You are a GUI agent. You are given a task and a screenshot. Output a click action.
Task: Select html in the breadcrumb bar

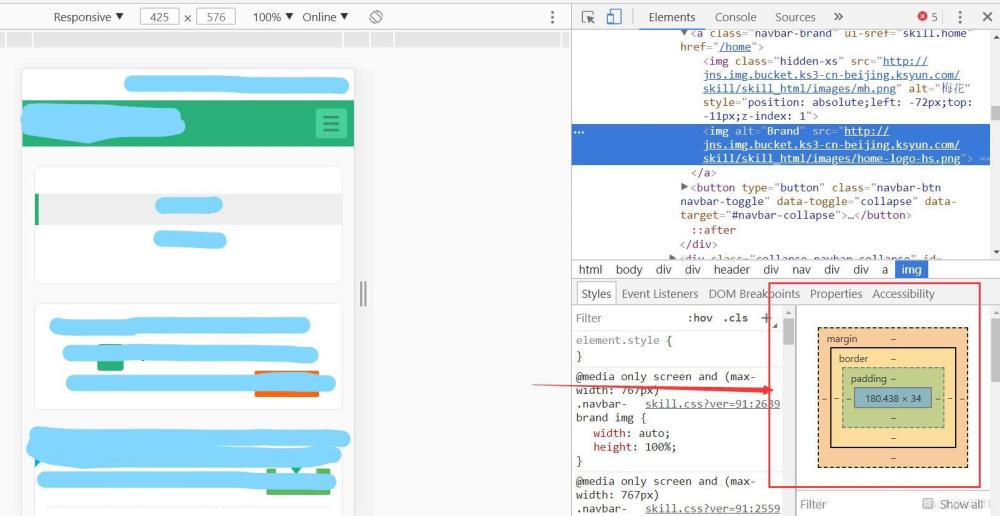(x=590, y=270)
